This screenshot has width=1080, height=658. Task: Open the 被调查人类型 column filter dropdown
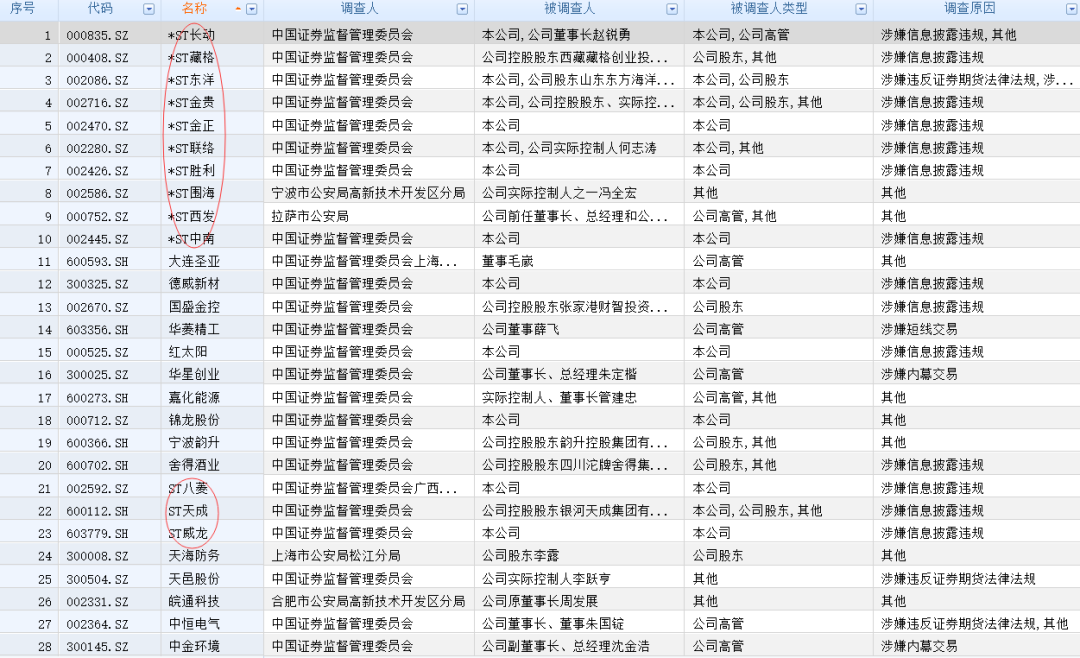pyautogui.click(x=861, y=9)
